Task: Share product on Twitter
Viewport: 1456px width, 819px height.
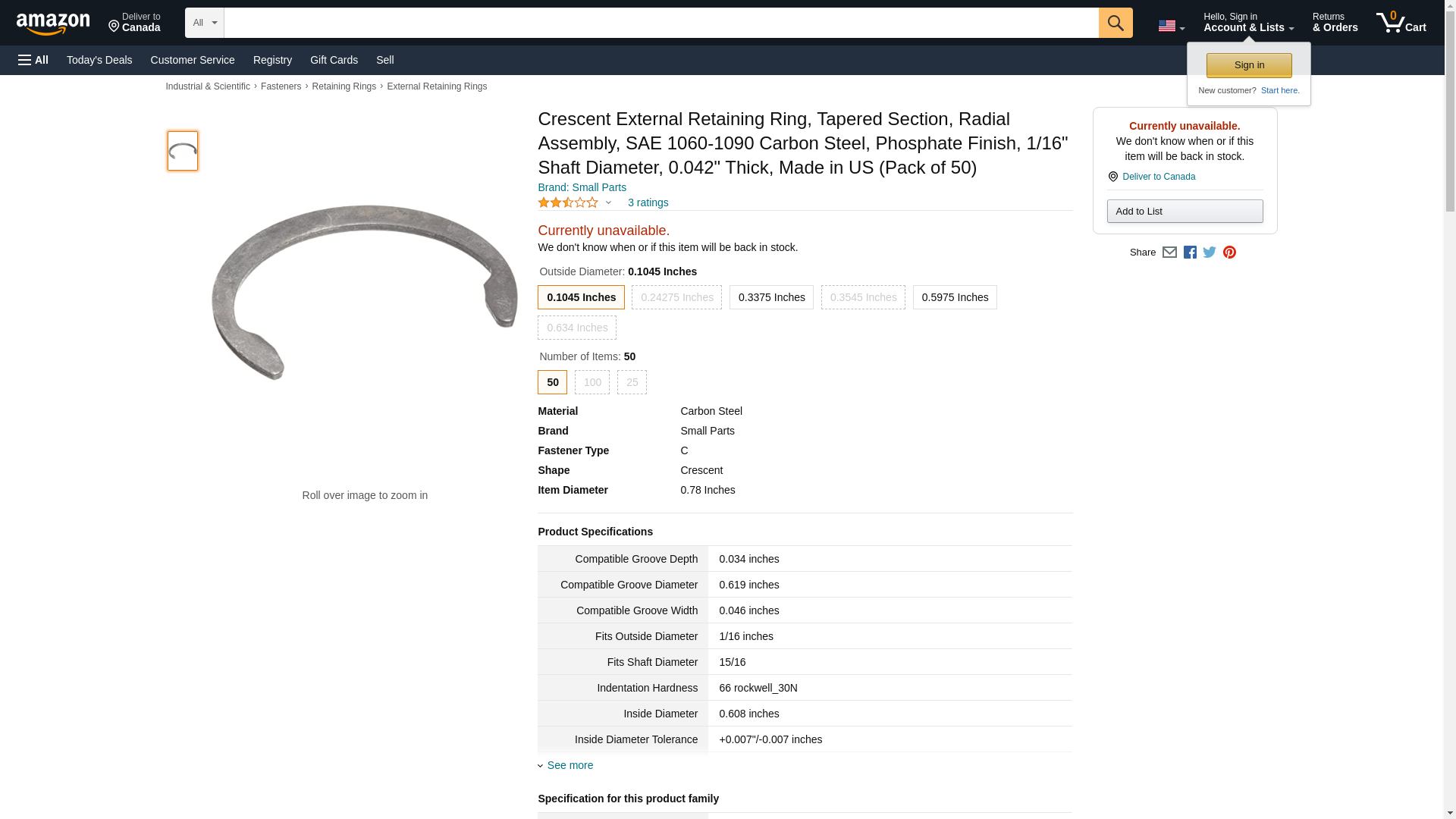Action: pos(1210,253)
